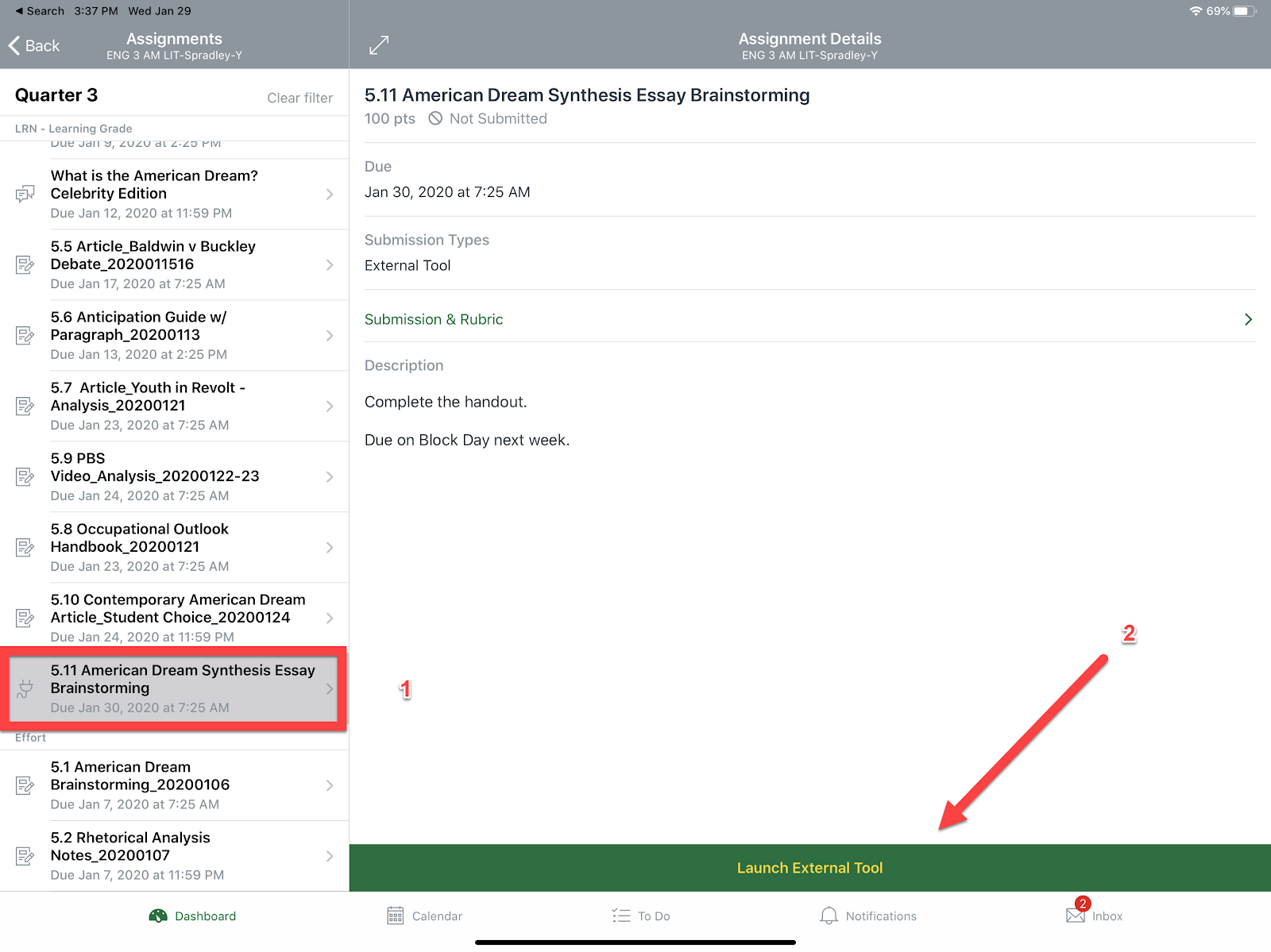This screenshot has width=1271, height=952.
Task: Click the discussion icon beside Celebrity Edition assignment
Action: click(x=25, y=194)
